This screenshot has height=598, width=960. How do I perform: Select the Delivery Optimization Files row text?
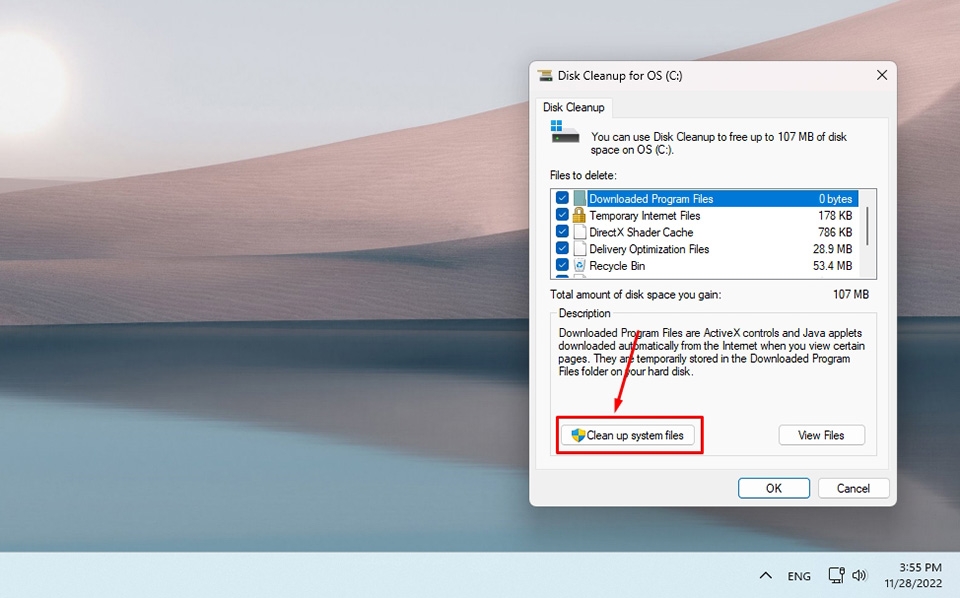coord(649,249)
